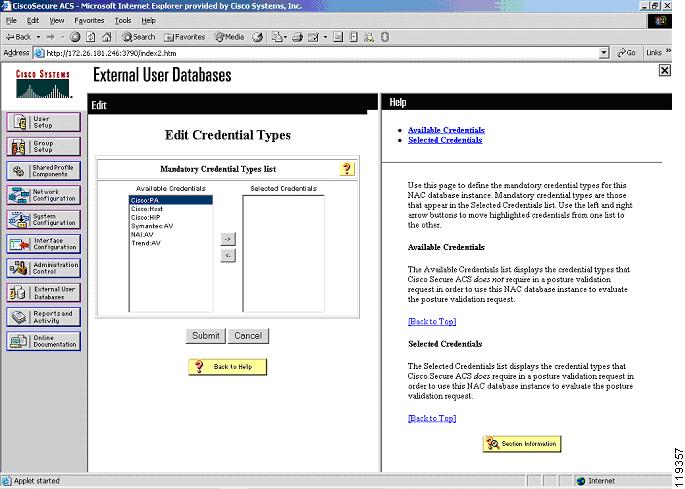Open Network Configuration section
The image size is (685, 489).
pyautogui.click(x=43, y=195)
